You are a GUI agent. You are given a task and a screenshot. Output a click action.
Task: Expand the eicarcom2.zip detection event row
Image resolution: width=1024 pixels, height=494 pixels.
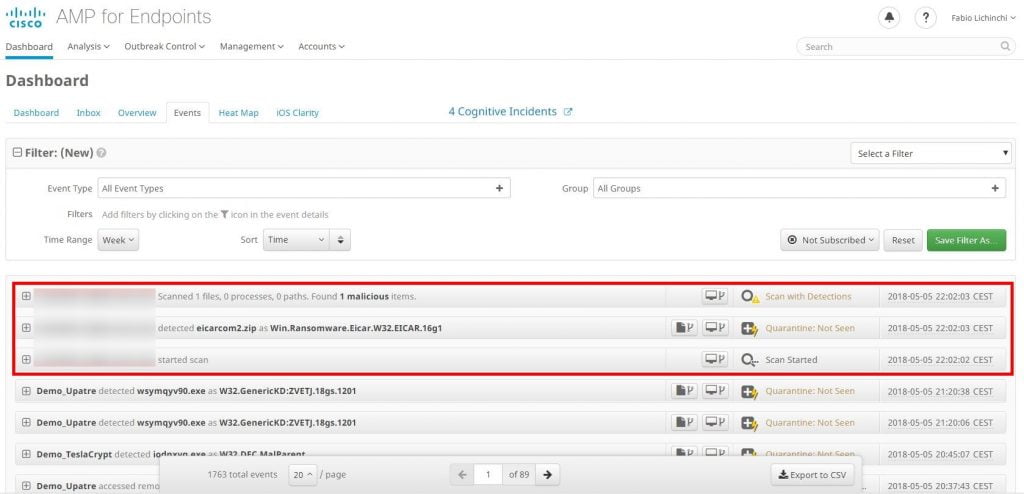pyautogui.click(x=26, y=327)
